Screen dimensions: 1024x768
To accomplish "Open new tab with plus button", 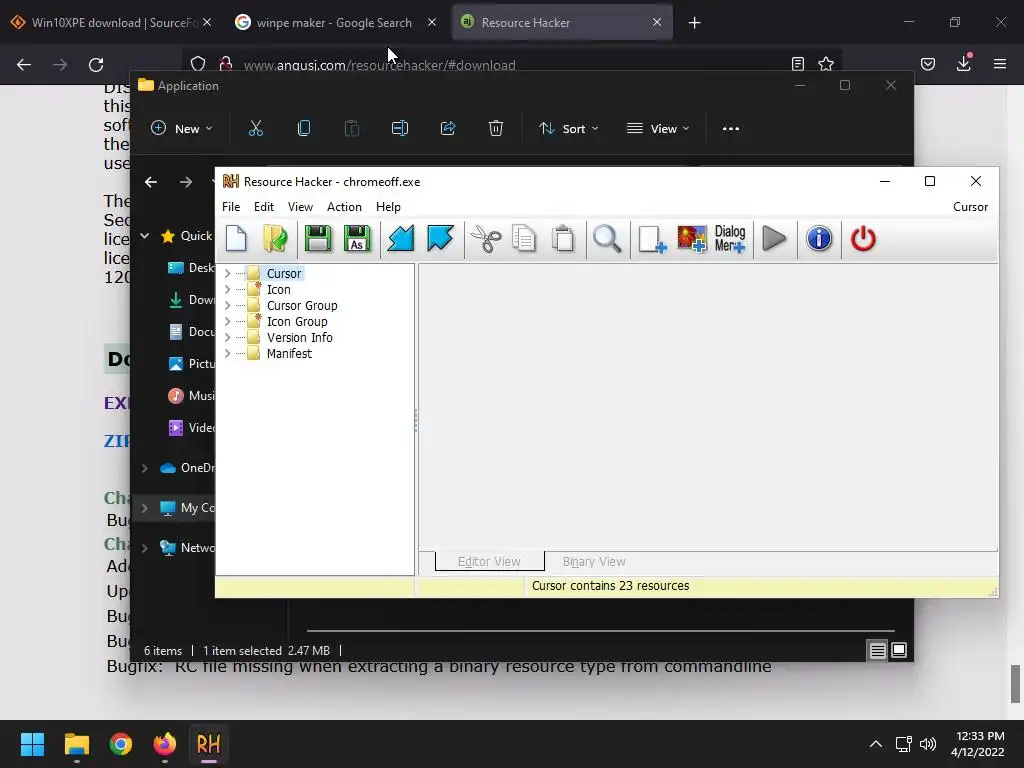I will coord(694,23).
